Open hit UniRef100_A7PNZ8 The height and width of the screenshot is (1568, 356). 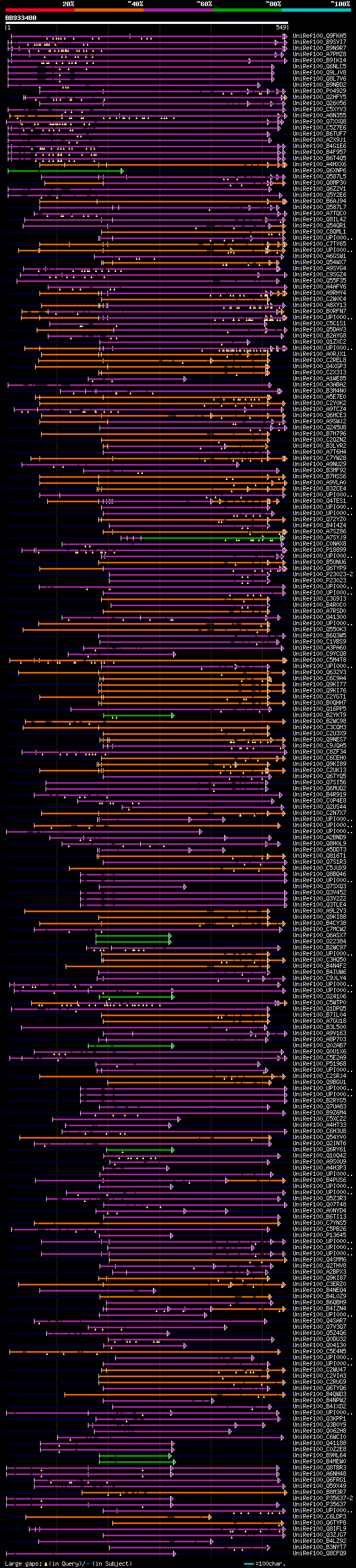319,54
